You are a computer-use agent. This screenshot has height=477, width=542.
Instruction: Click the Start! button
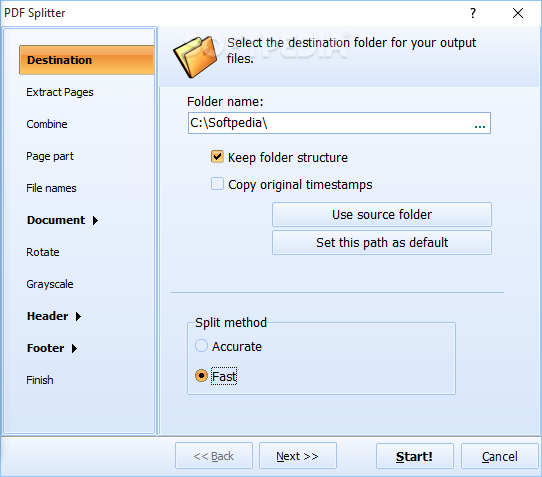414,456
